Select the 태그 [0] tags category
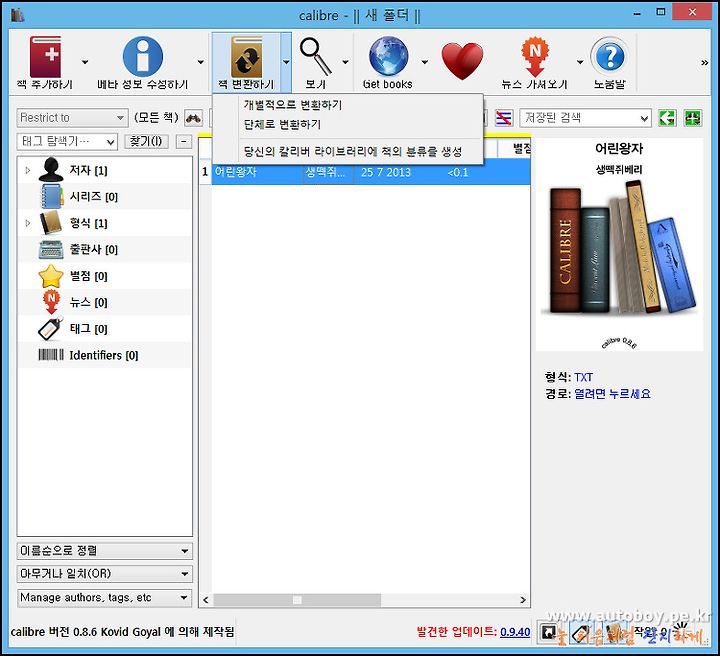Image resolution: width=720 pixels, height=656 pixels. coord(88,329)
